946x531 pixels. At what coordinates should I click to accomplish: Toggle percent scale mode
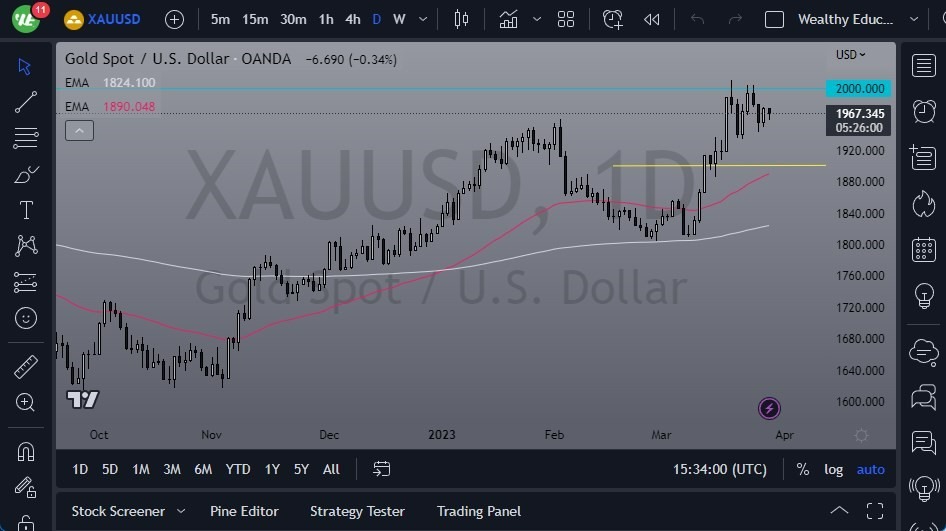[x=802, y=469]
